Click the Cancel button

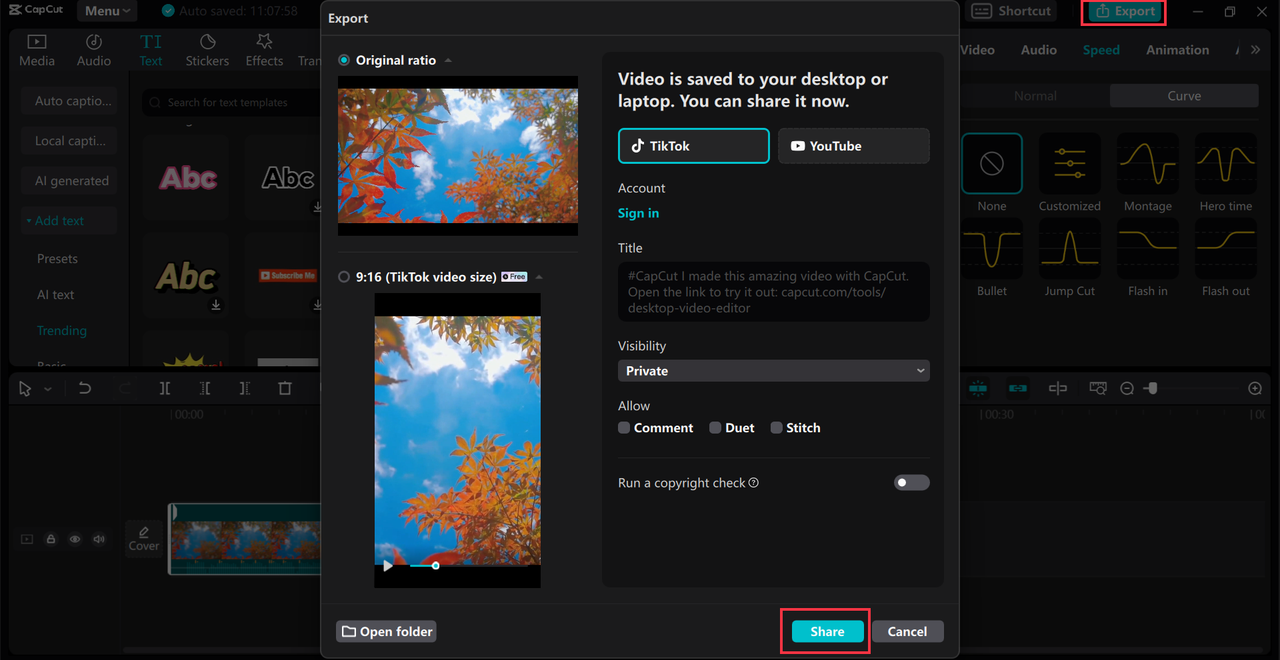pyautogui.click(x=907, y=632)
